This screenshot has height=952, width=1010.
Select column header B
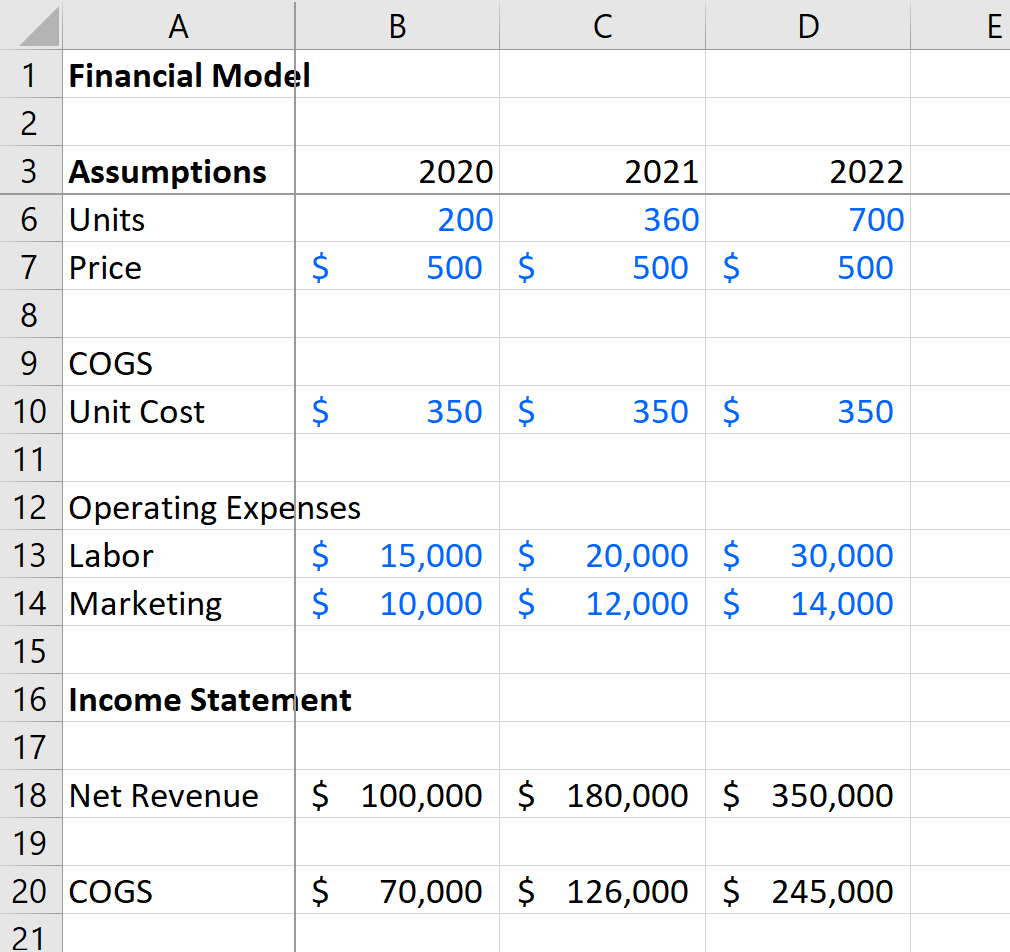[x=397, y=26]
